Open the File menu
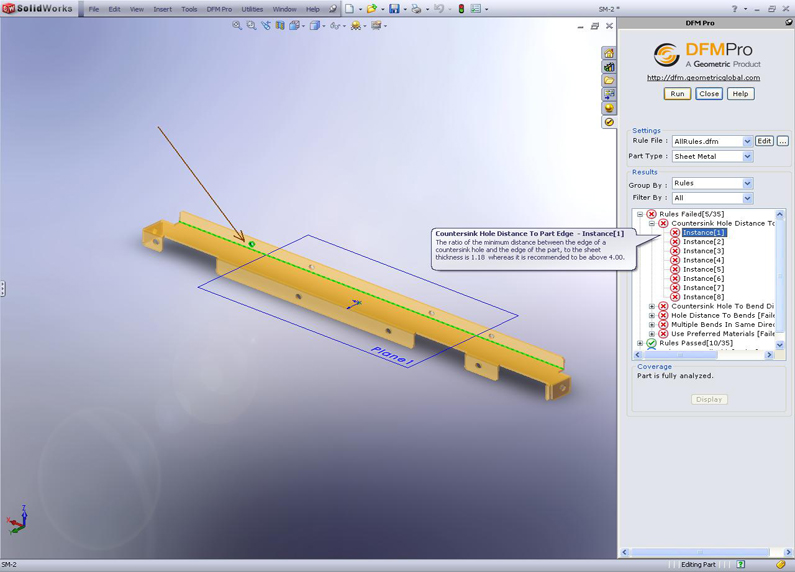 click(x=94, y=9)
